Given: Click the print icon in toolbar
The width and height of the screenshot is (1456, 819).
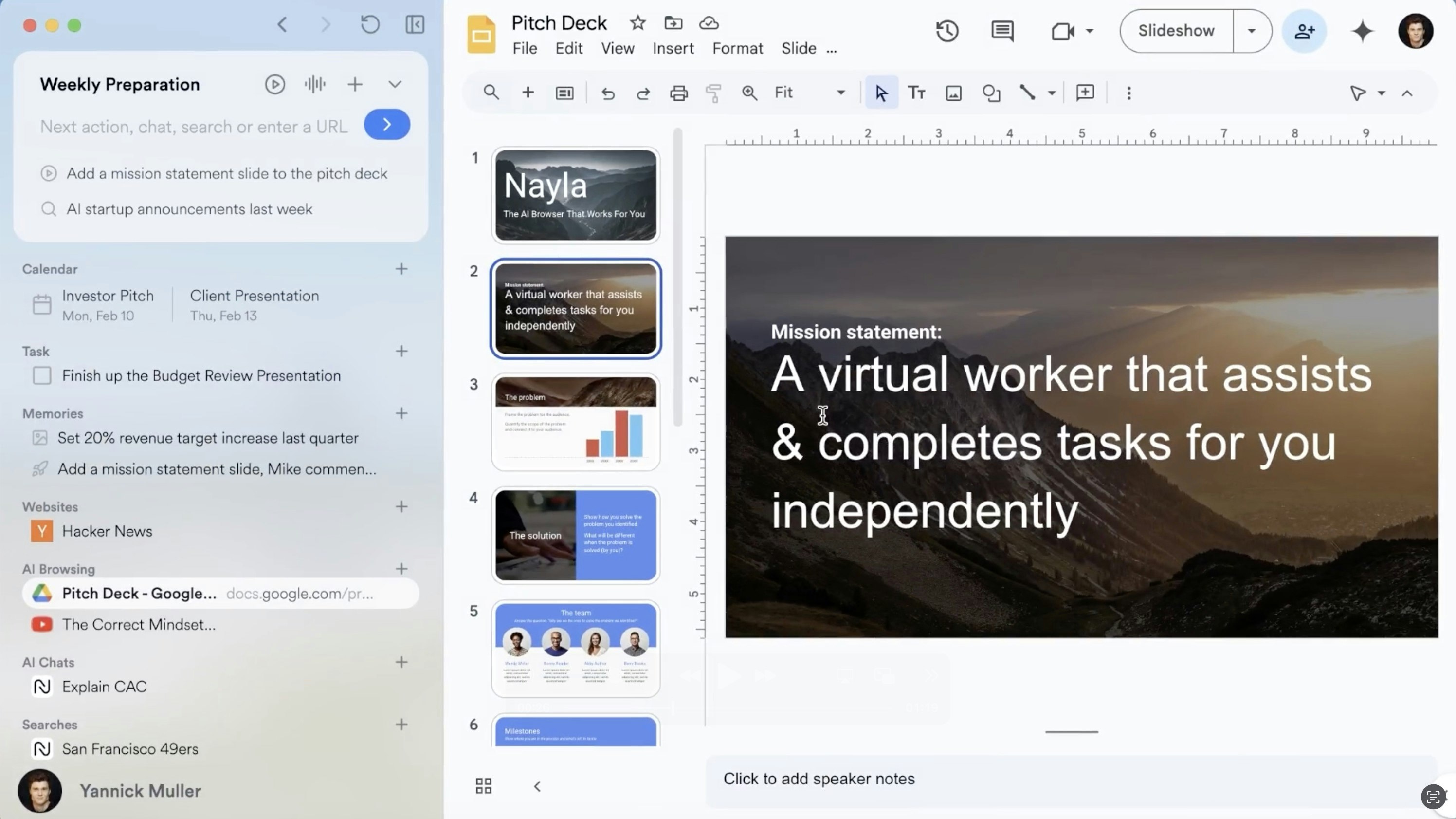Looking at the screenshot, I should pyautogui.click(x=678, y=93).
